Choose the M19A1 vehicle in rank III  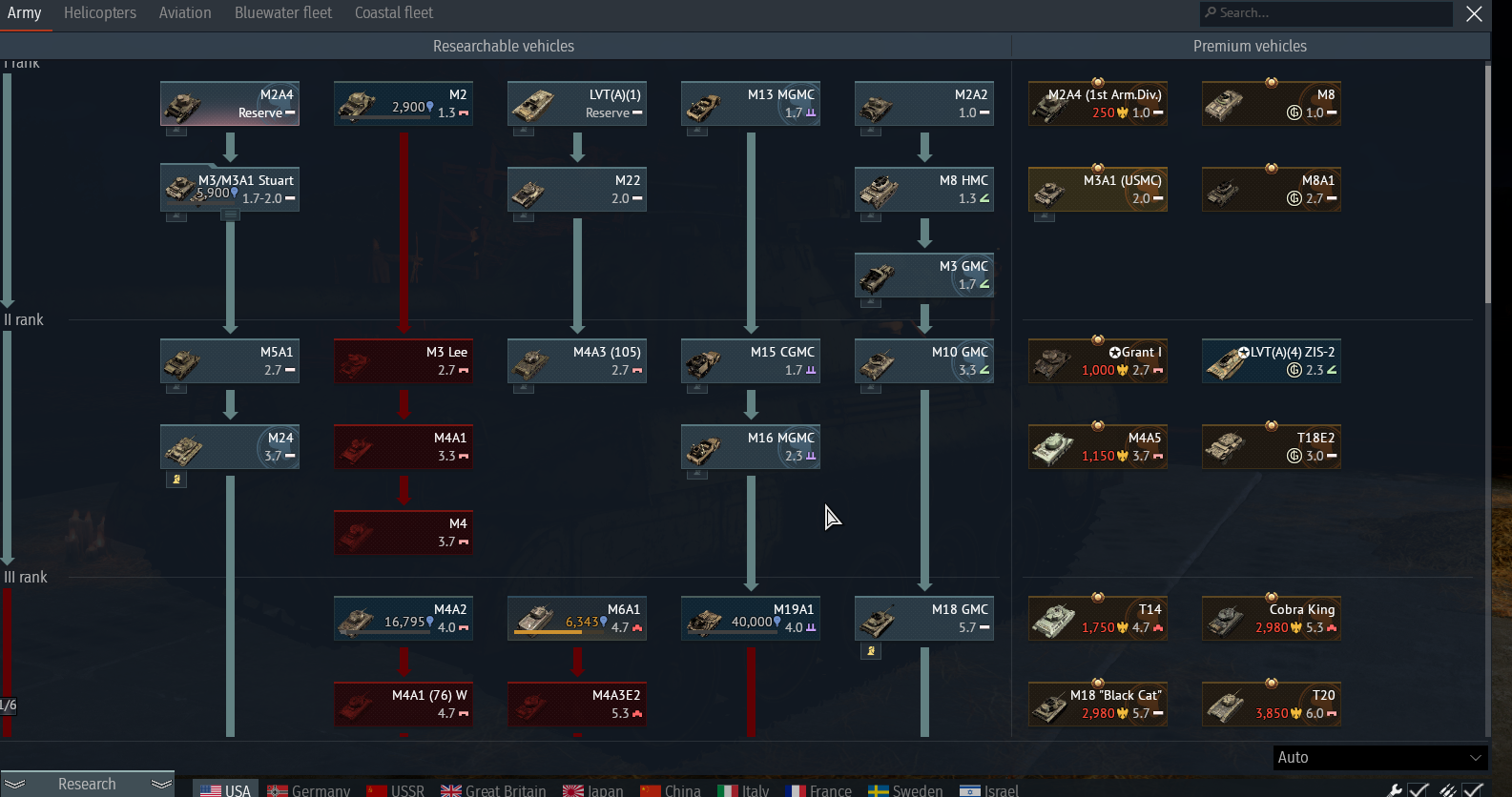coord(751,618)
